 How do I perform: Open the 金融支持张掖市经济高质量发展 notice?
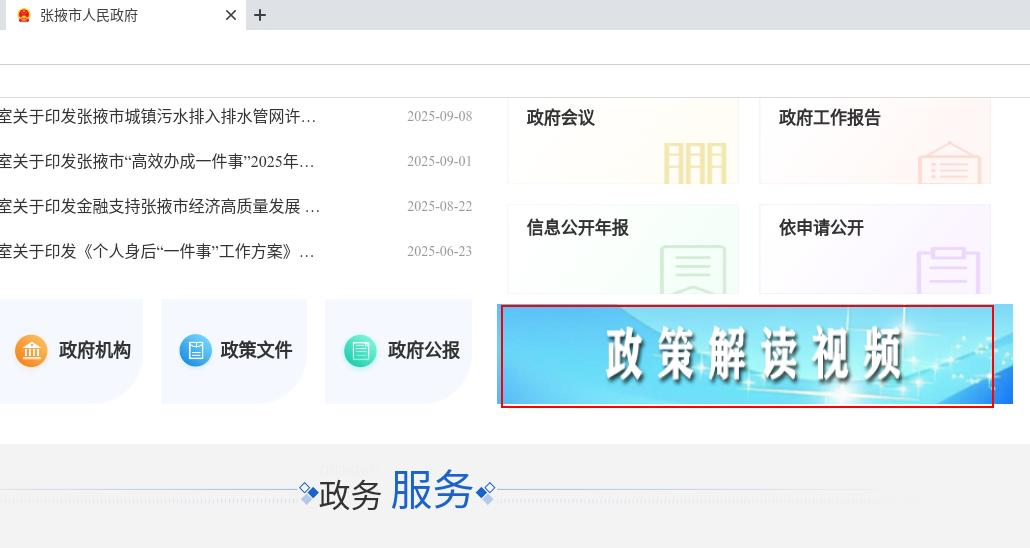pyautogui.click(x=159, y=207)
